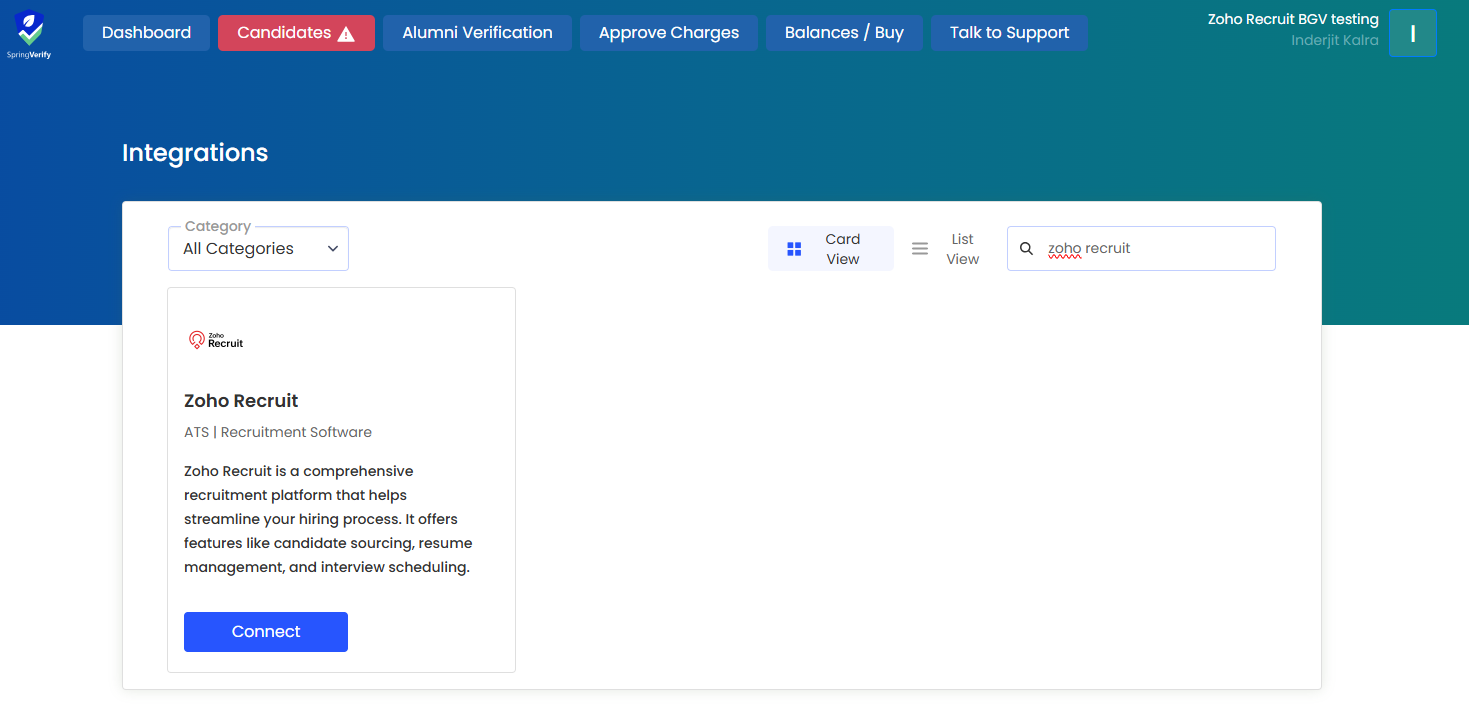Image resolution: width=1469 pixels, height=710 pixels.
Task: Click the Card View grid icon
Action: point(794,249)
